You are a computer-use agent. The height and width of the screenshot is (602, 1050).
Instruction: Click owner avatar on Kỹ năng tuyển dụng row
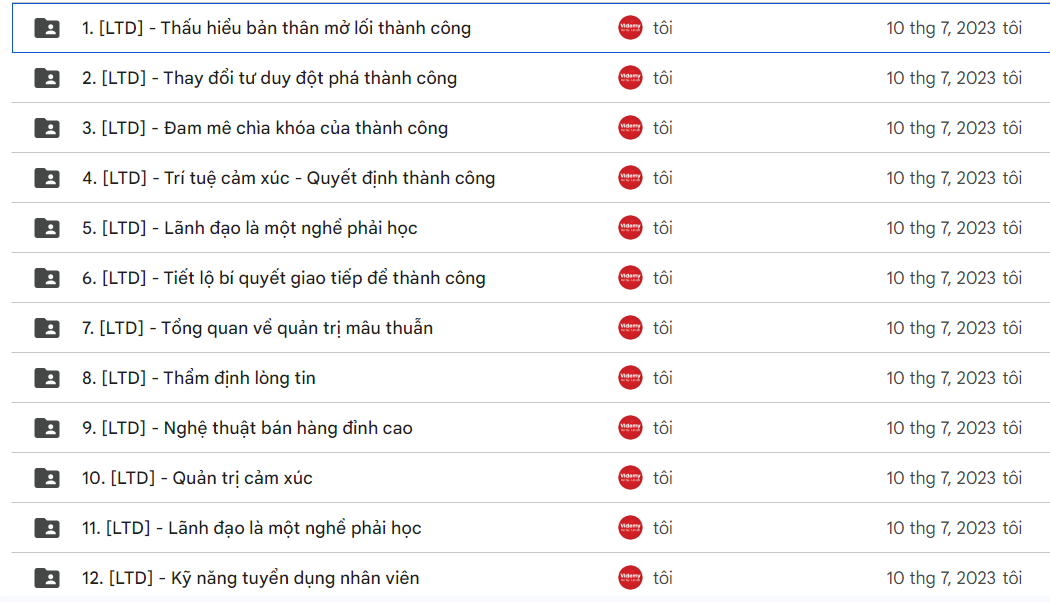pos(630,578)
